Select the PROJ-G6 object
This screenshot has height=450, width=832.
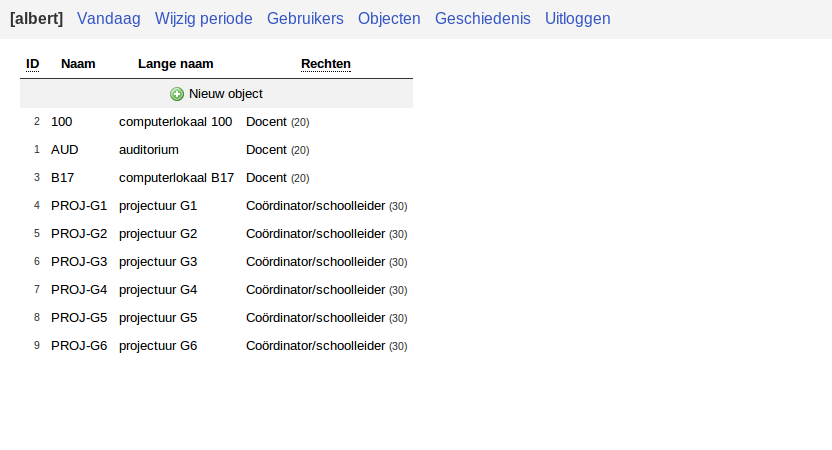tap(78, 346)
